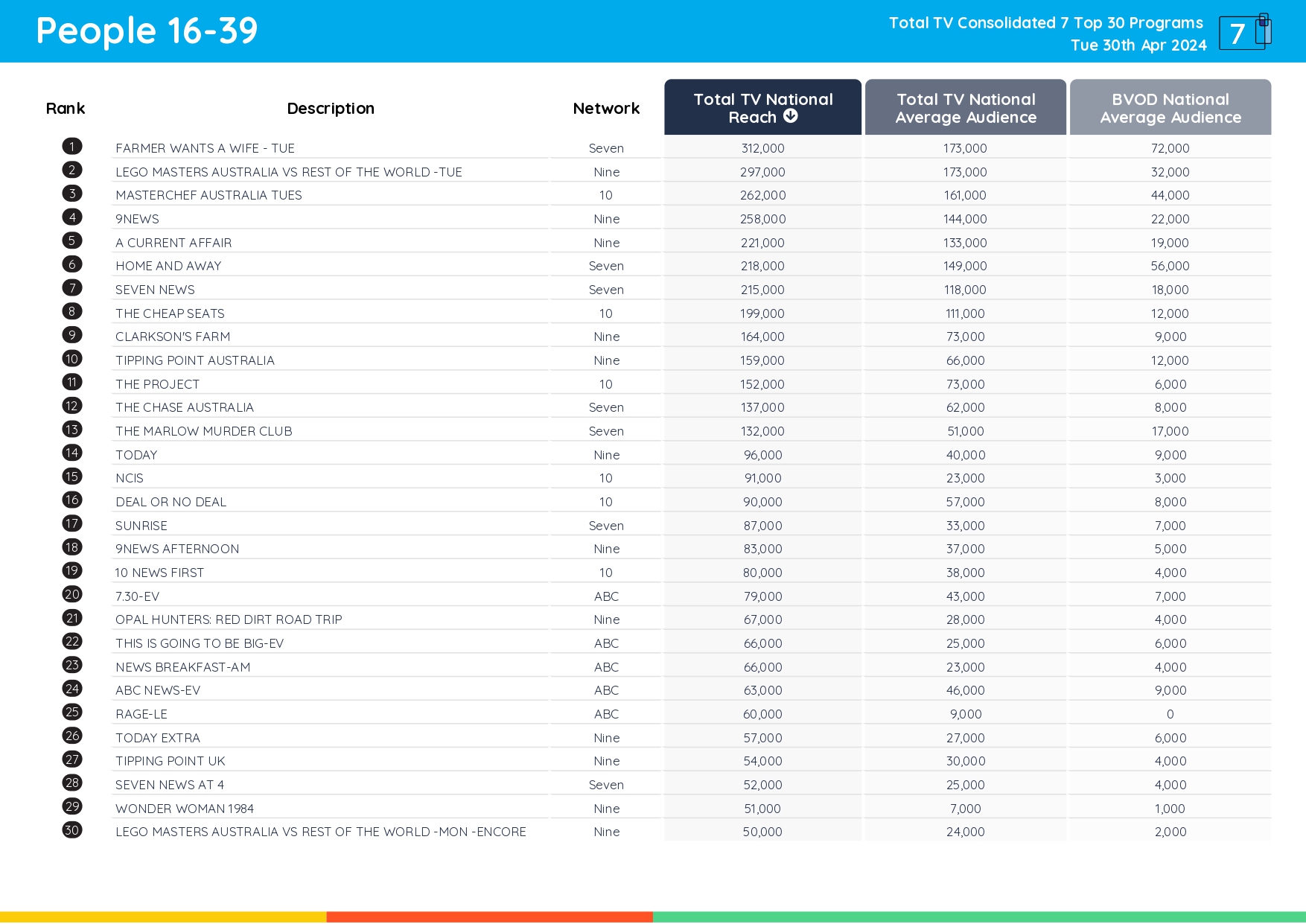Open FARMER WANTS A WIFE - TUE program entry
The height and width of the screenshot is (924, 1306).
click(205, 147)
